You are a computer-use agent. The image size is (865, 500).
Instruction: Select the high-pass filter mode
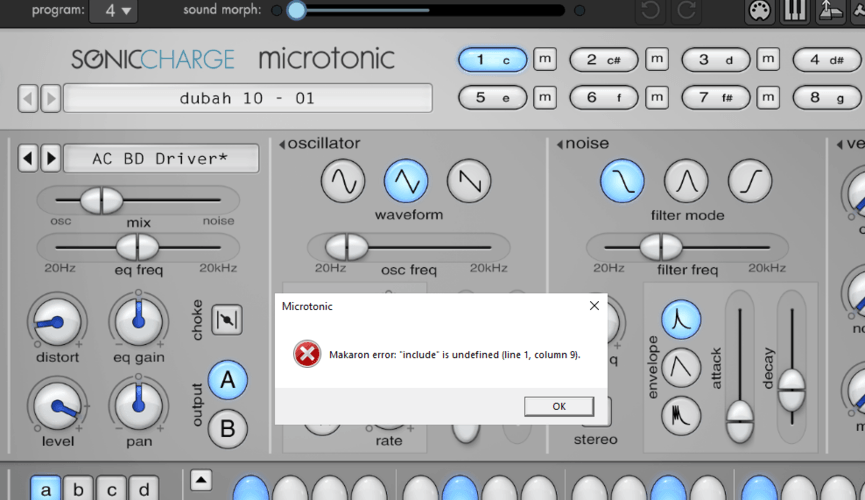[750, 181]
